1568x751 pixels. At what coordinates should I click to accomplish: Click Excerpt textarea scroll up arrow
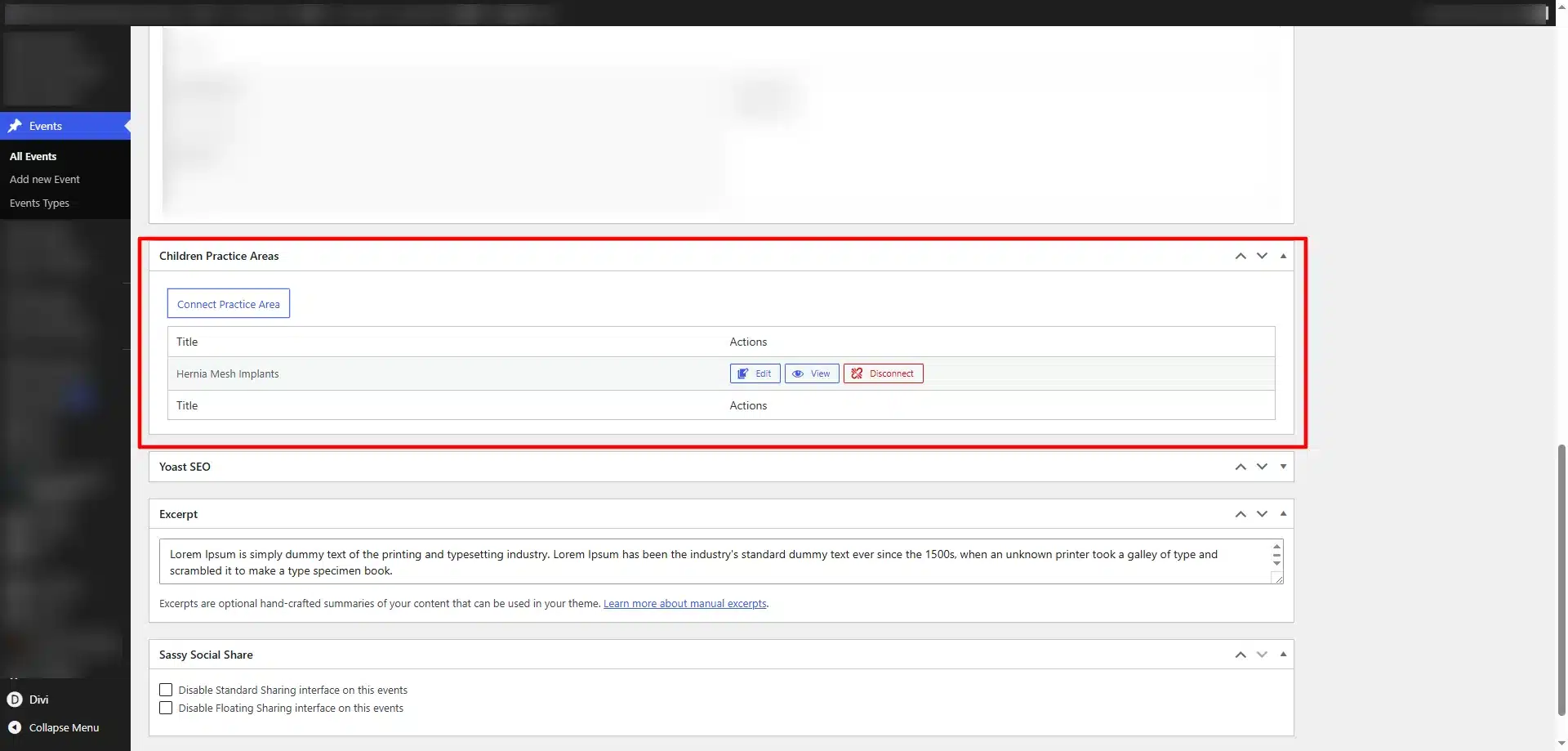[1276, 546]
